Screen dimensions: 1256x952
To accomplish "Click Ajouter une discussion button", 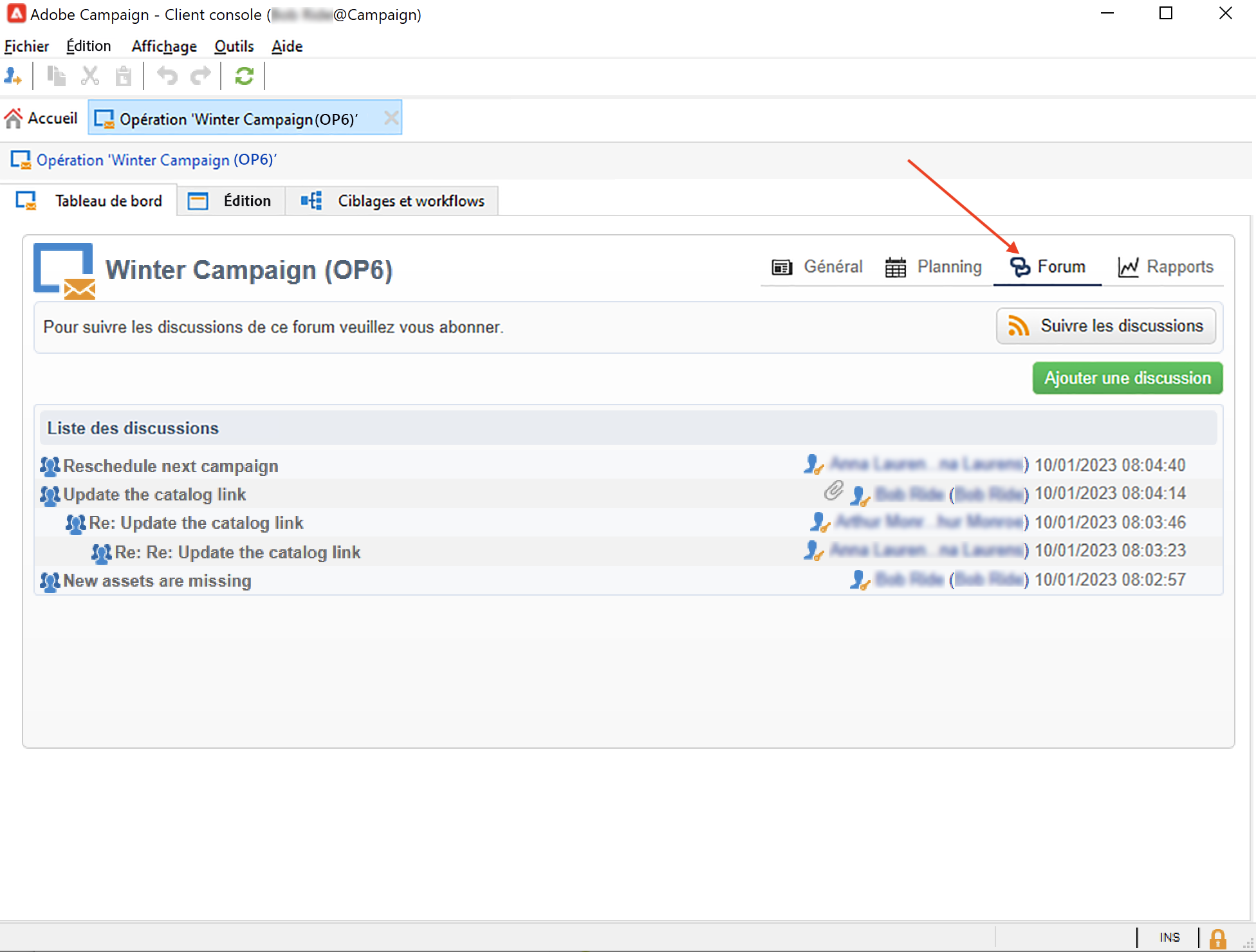I will point(1127,378).
